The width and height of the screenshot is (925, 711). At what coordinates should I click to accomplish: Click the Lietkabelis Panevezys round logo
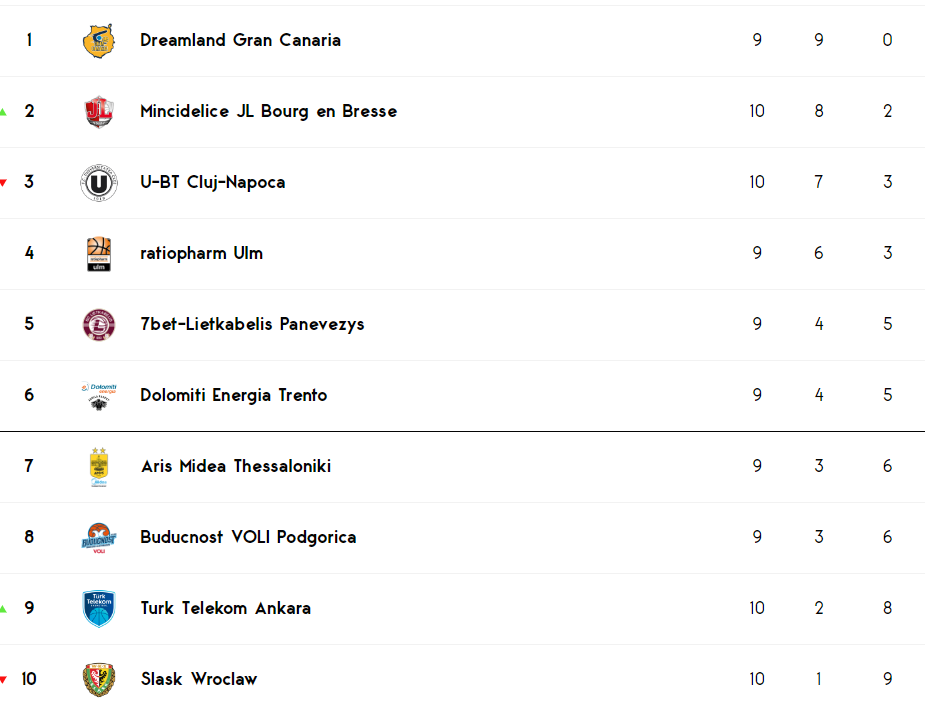click(x=99, y=325)
